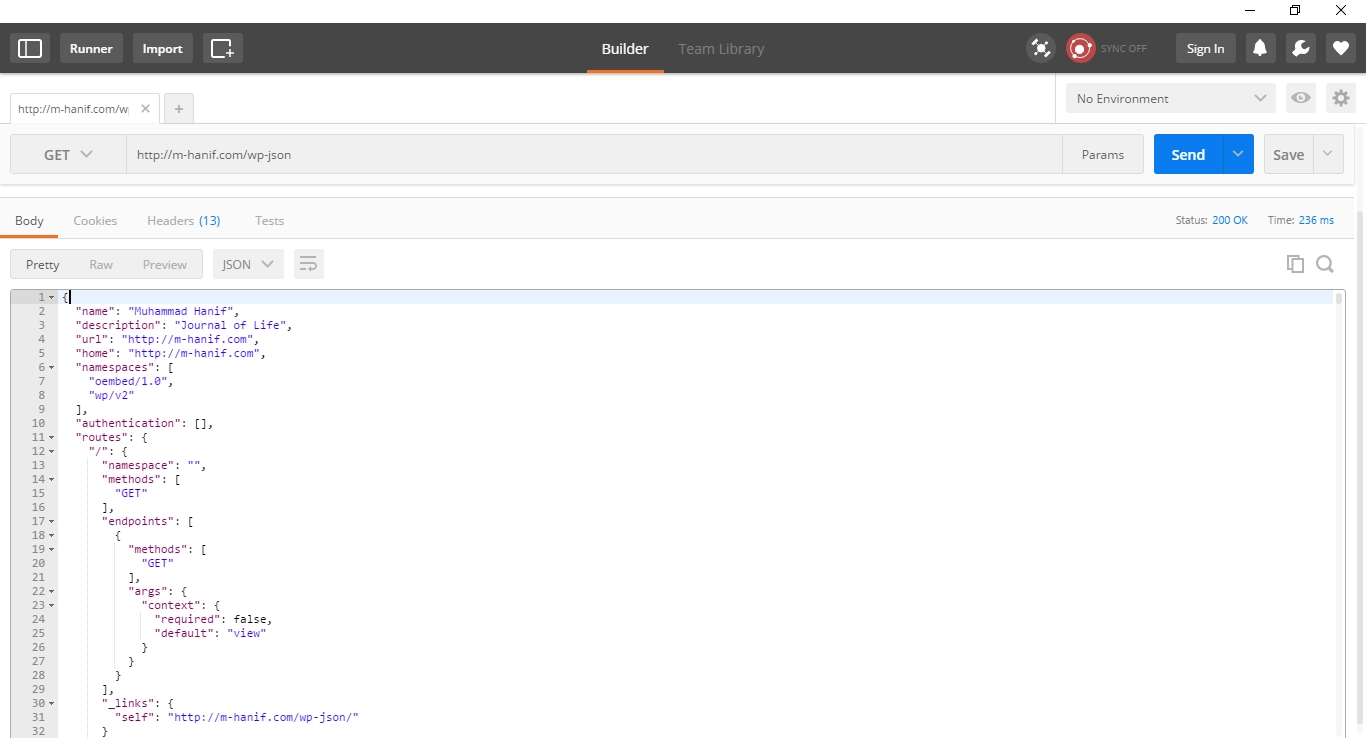Send the request
Screen dimensions: 1366x738
click(x=1188, y=155)
